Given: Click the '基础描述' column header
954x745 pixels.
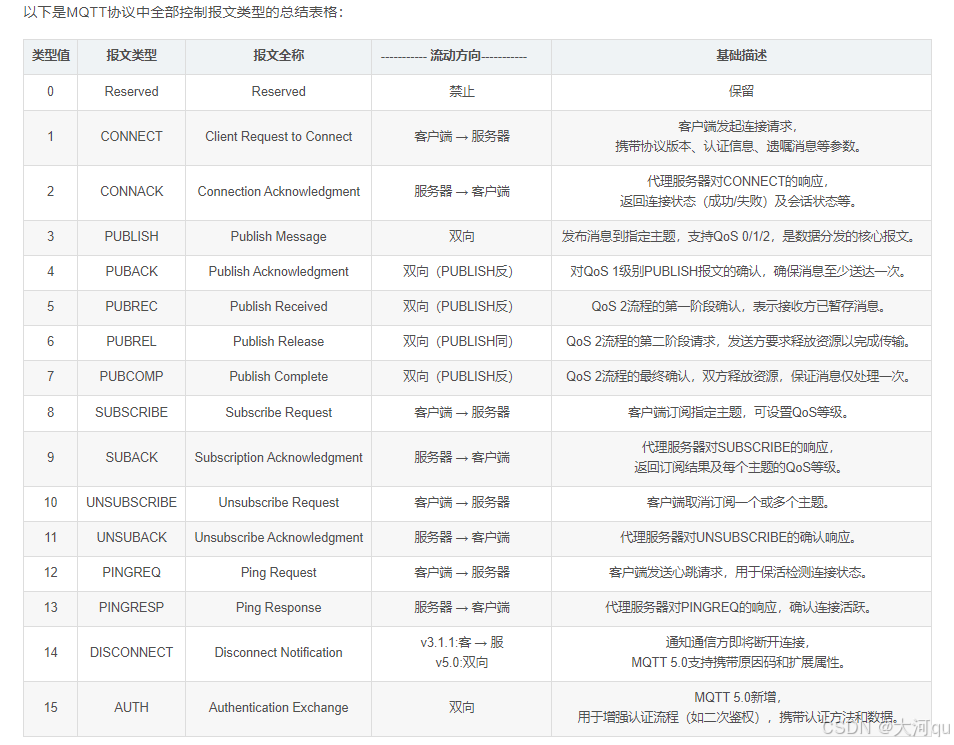Looking at the screenshot, I should point(741,55).
